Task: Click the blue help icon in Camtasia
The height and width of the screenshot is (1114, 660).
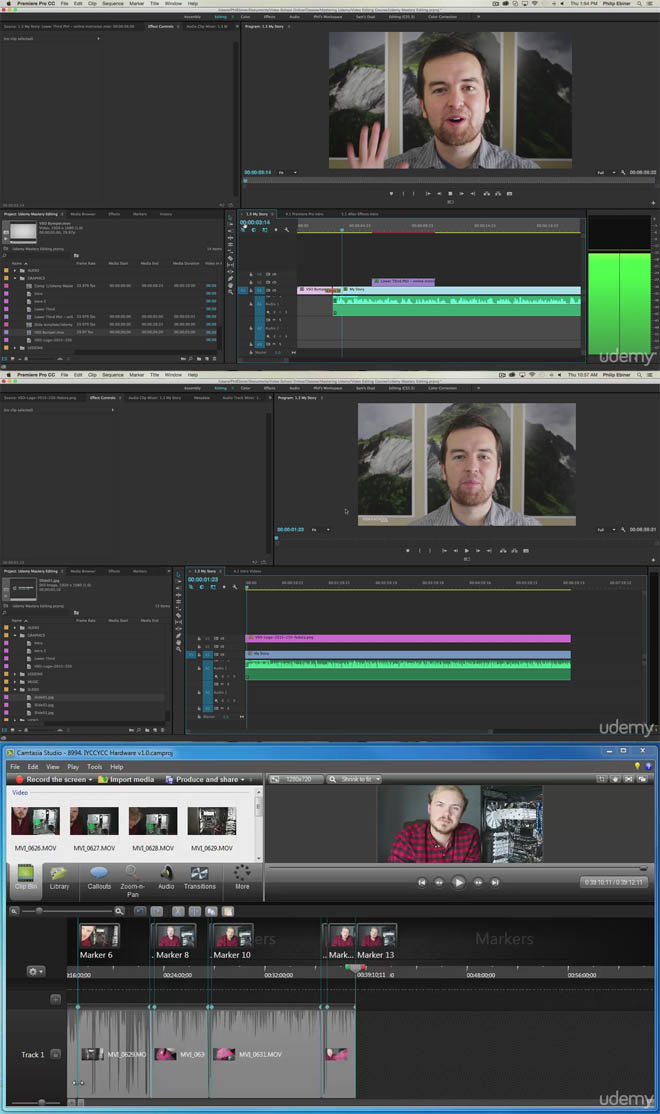Action: 648,766
